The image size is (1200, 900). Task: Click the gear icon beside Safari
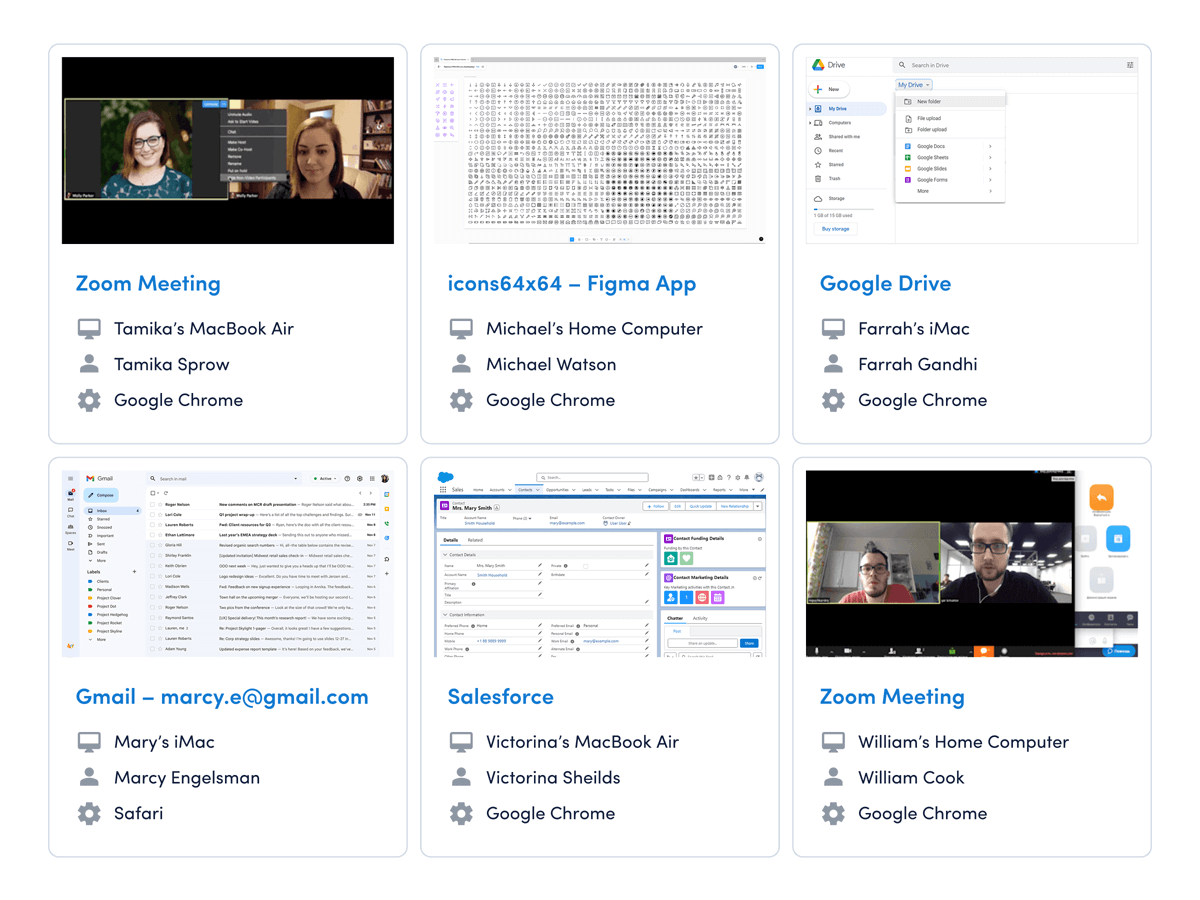click(89, 813)
